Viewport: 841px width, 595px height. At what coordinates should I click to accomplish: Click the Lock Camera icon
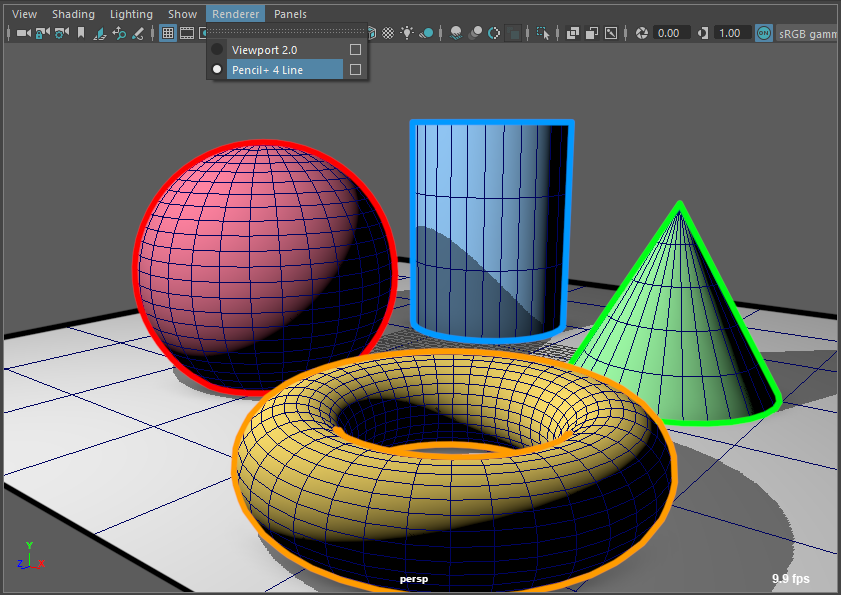coord(42,33)
